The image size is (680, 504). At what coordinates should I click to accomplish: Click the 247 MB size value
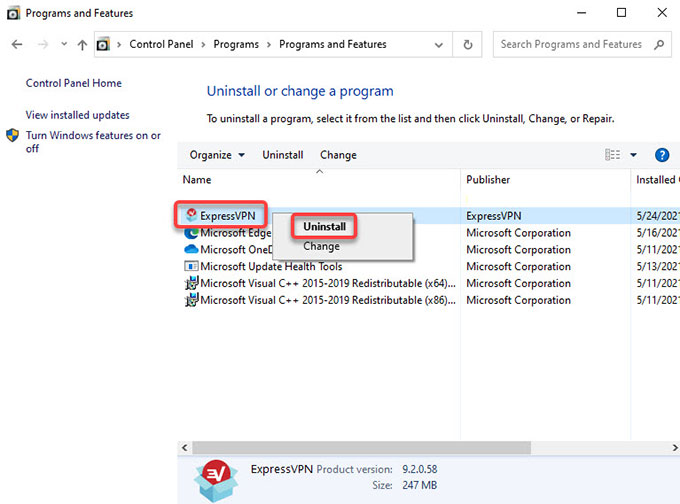click(x=419, y=485)
